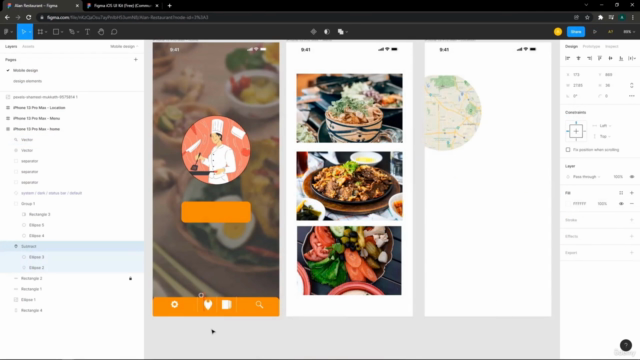Image resolution: width=640 pixels, height=360 pixels.
Task: Reload the browser page
Action: point(29,18)
